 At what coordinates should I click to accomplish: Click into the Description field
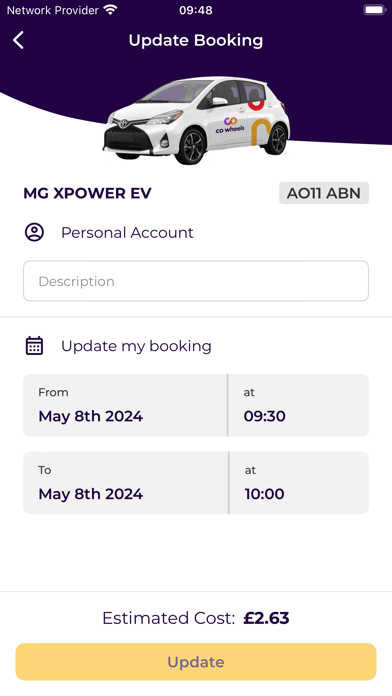(196, 281)
